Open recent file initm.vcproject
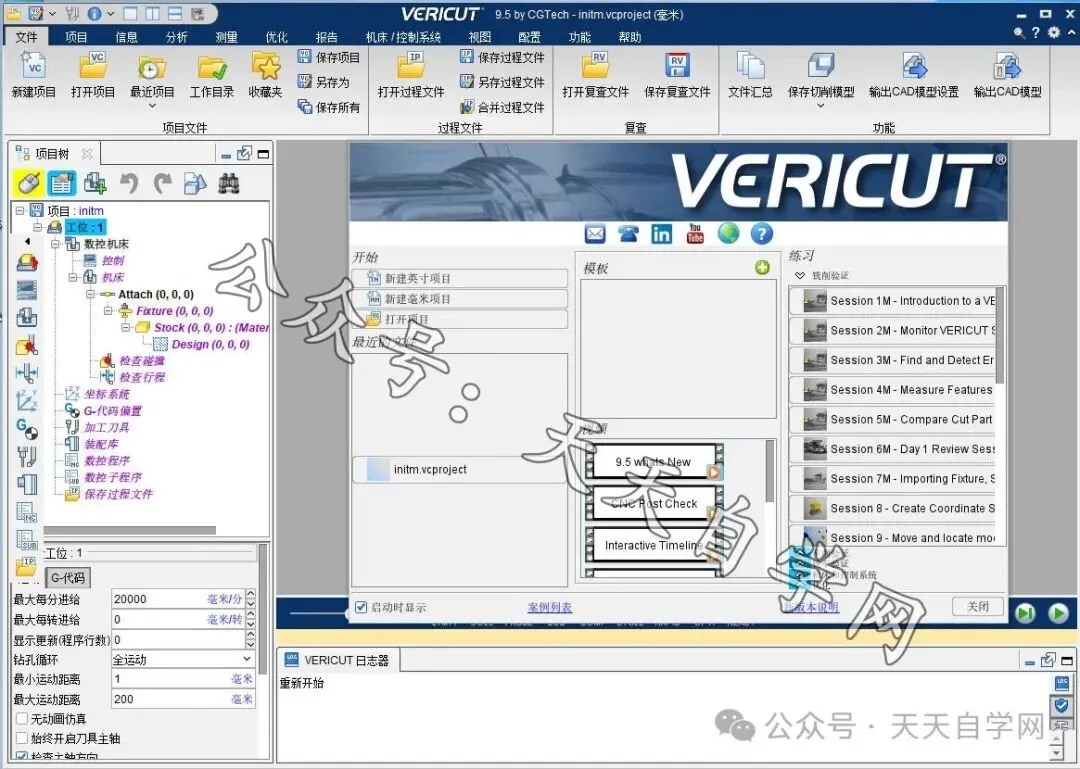 tap(460, 469)
